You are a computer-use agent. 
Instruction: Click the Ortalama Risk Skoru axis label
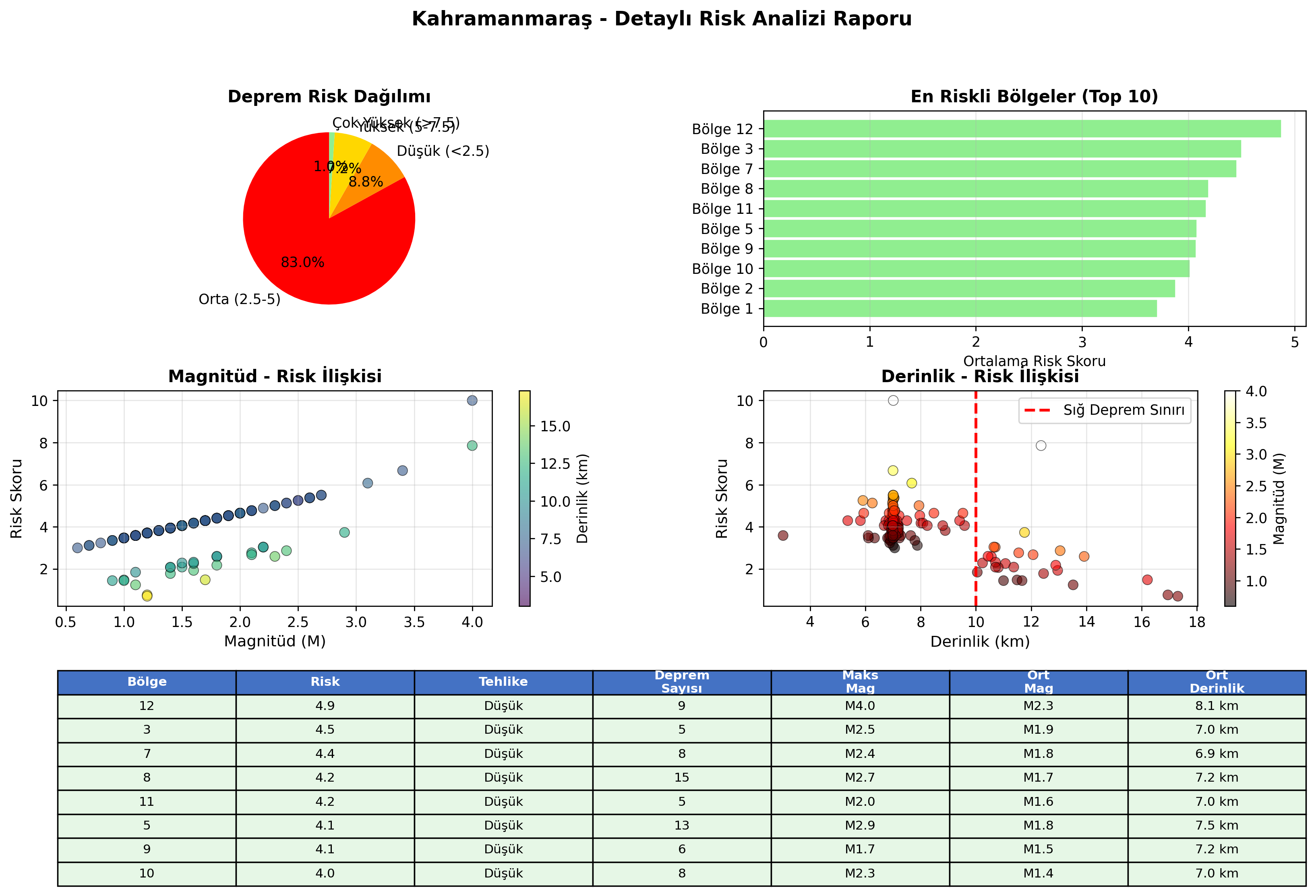point(1034,361)
